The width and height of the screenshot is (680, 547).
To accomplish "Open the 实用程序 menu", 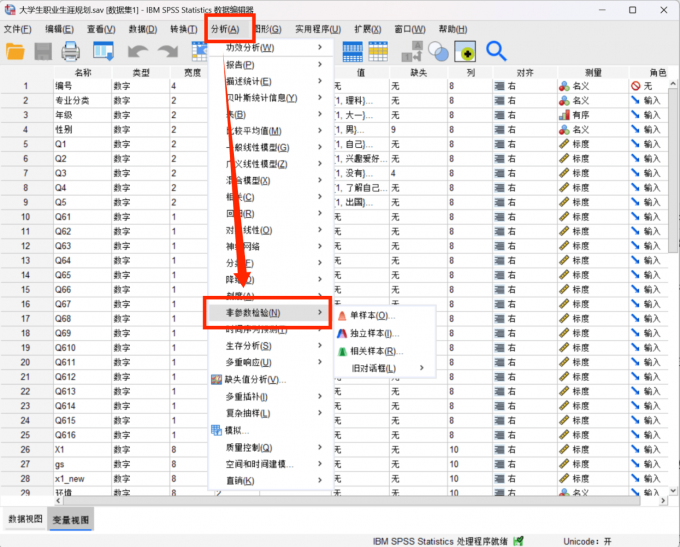I will (318, 29).
